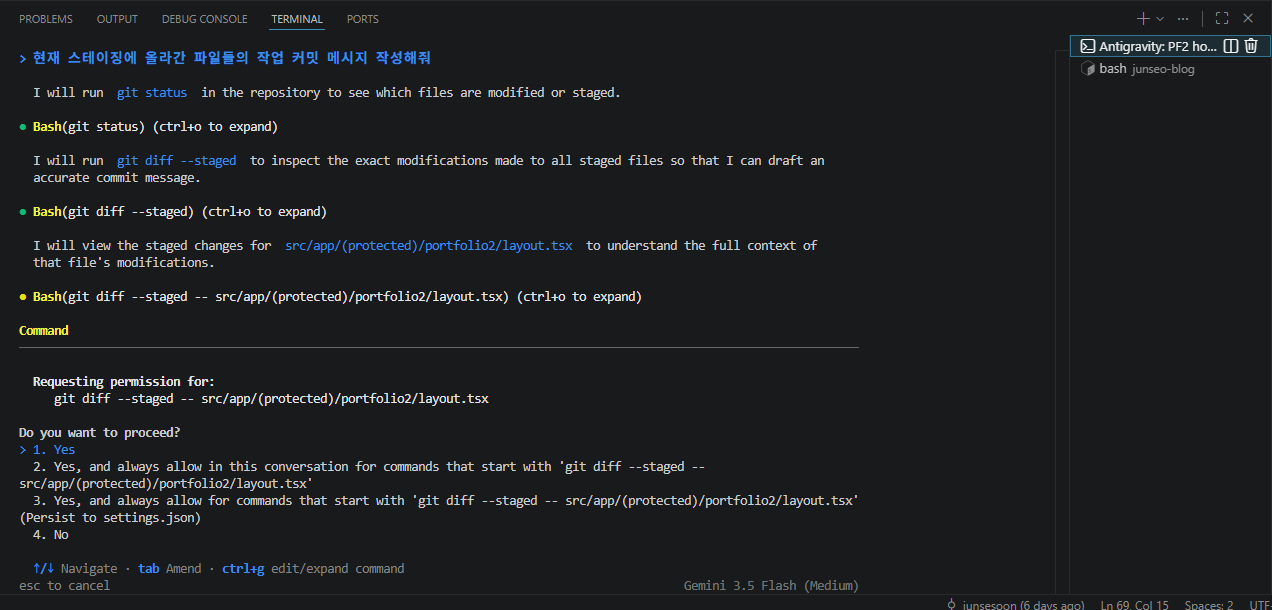Open the PORTS tab
The width and height of the screenshot is (1272, 610).
tap(363, 19)
